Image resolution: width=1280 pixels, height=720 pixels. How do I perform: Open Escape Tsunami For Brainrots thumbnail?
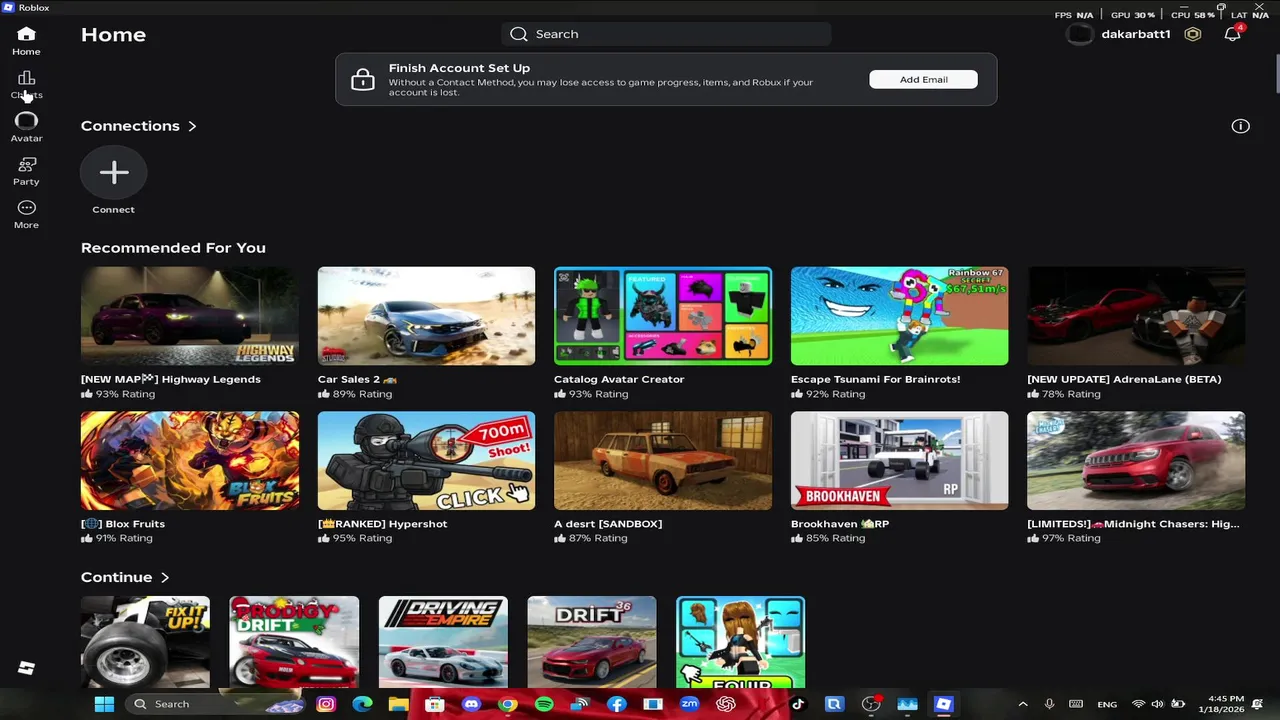899,316
